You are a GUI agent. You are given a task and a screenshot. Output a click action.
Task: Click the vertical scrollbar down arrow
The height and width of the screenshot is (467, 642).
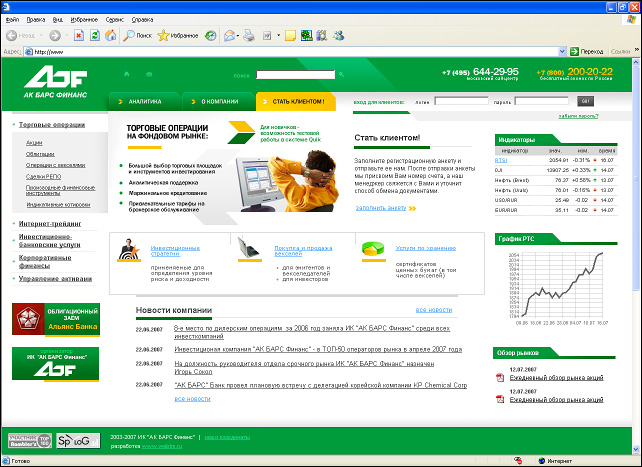click(636, 447)
